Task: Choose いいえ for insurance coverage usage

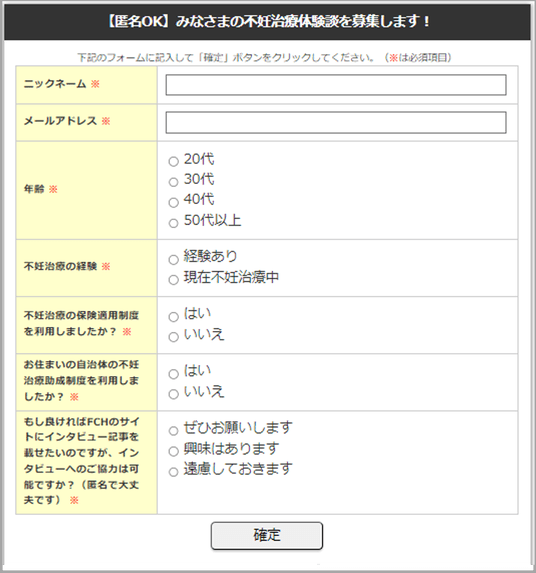Action: point(174,337)
